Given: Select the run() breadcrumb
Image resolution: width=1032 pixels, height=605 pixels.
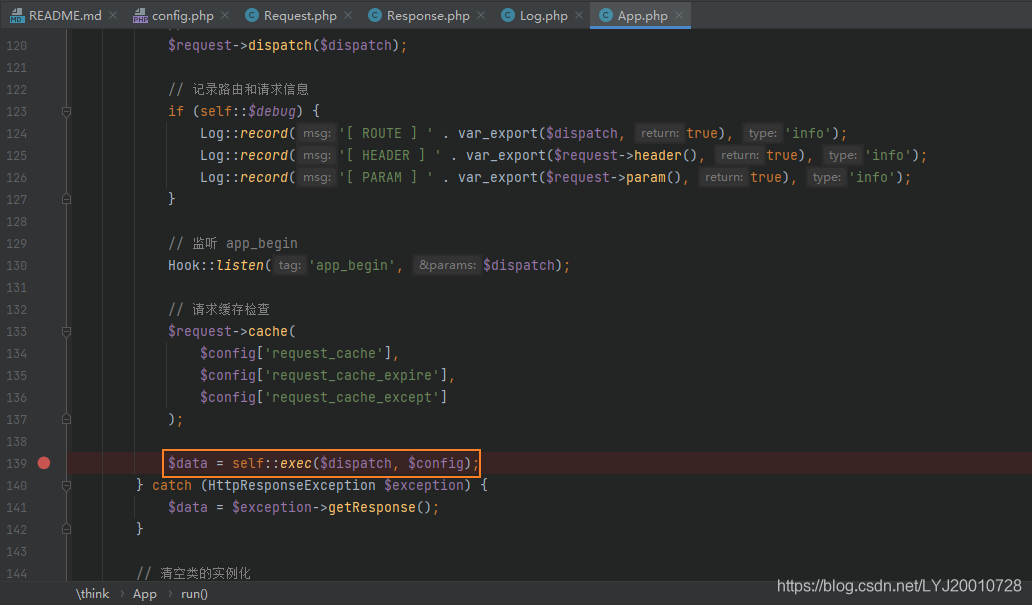Looking at the screenshot, I should pos(194,594).
